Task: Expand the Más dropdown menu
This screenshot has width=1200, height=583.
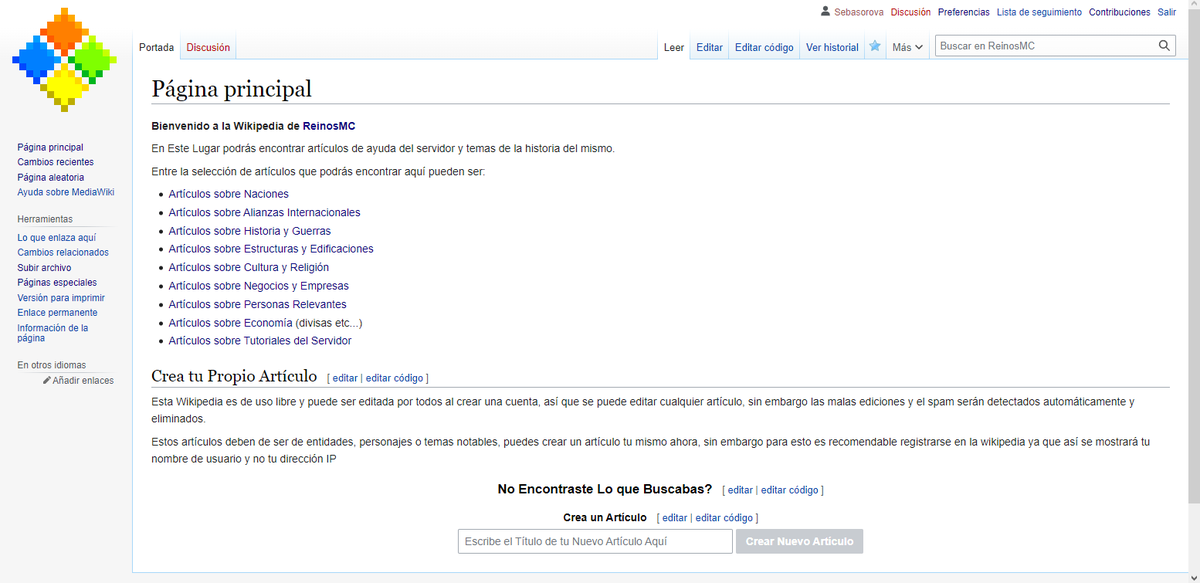Action: tap(908, 47)
